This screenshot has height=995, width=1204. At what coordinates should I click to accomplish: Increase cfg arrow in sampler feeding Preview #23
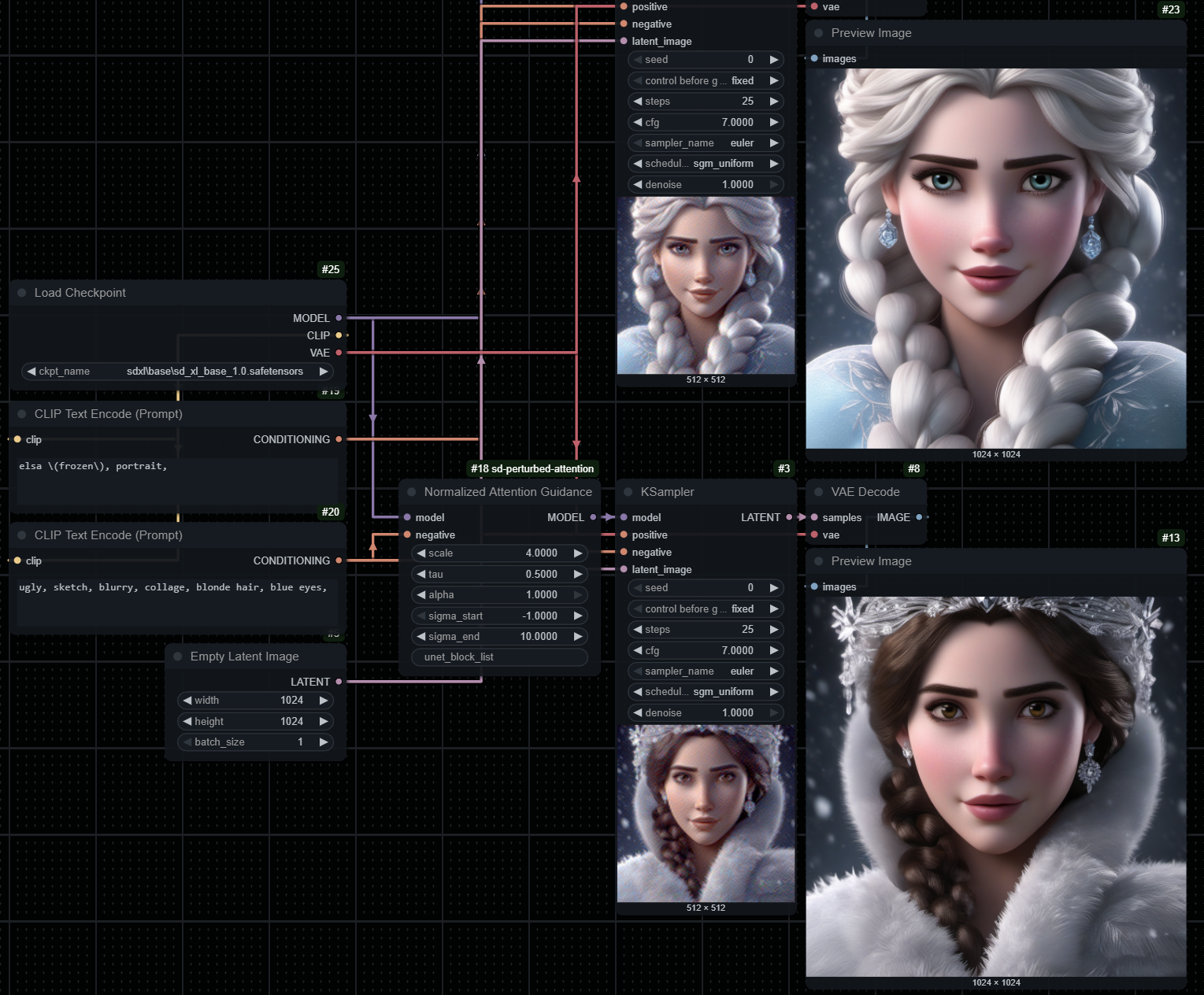click(x=774, y=122)
